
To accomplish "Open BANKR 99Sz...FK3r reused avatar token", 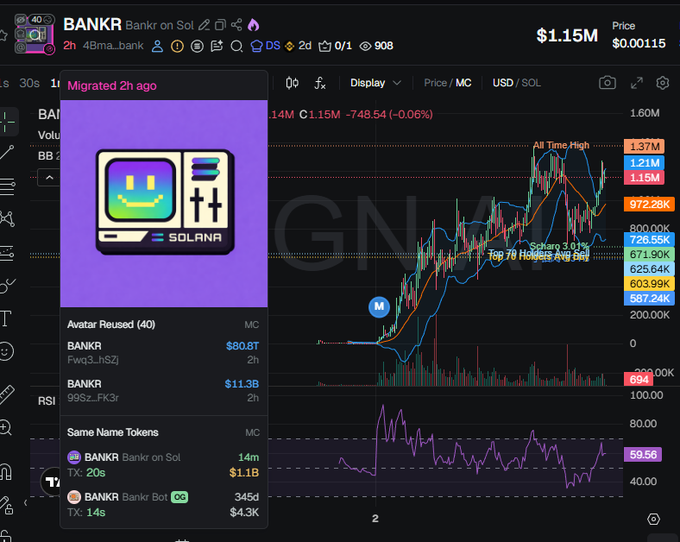I will 163,391.
